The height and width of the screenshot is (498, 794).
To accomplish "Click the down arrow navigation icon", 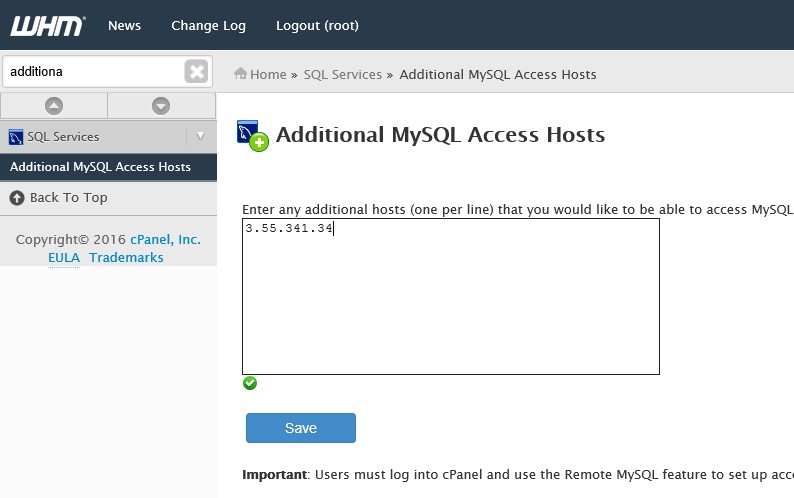I will [161, 106].
